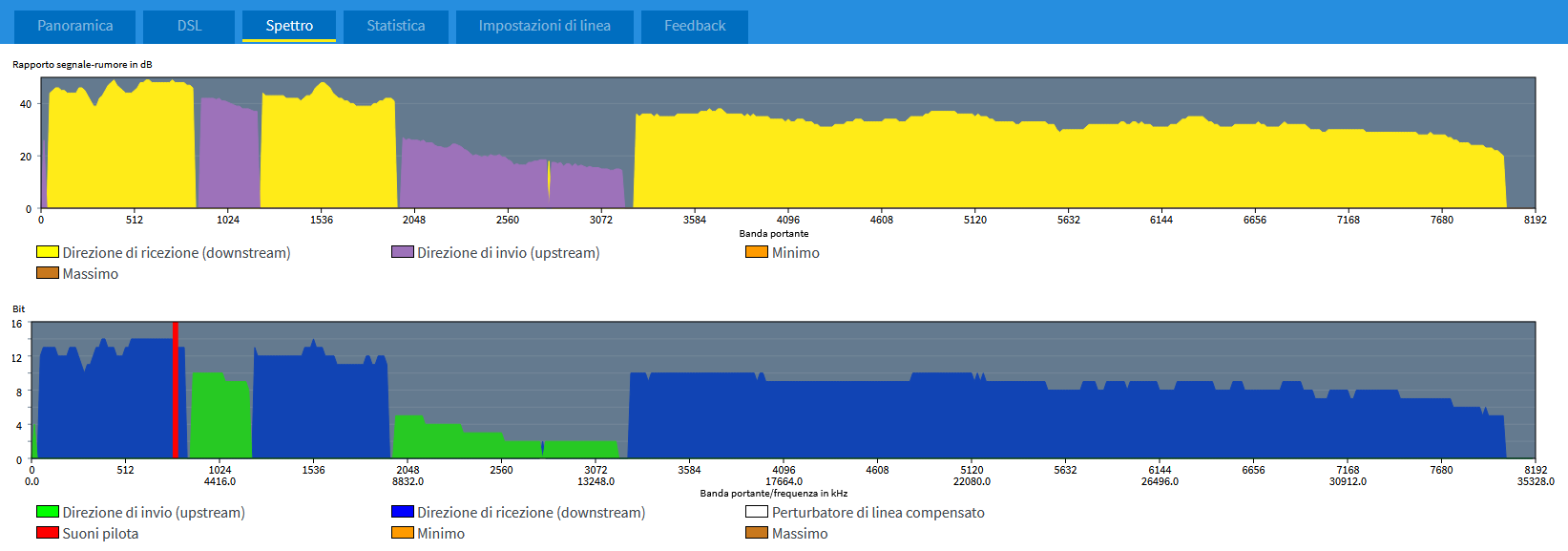The width and height of the screenshot is (1568, 551).
Task: Click brown Massimo swatch in SNR legend
Action: click(x=48, y=273)
